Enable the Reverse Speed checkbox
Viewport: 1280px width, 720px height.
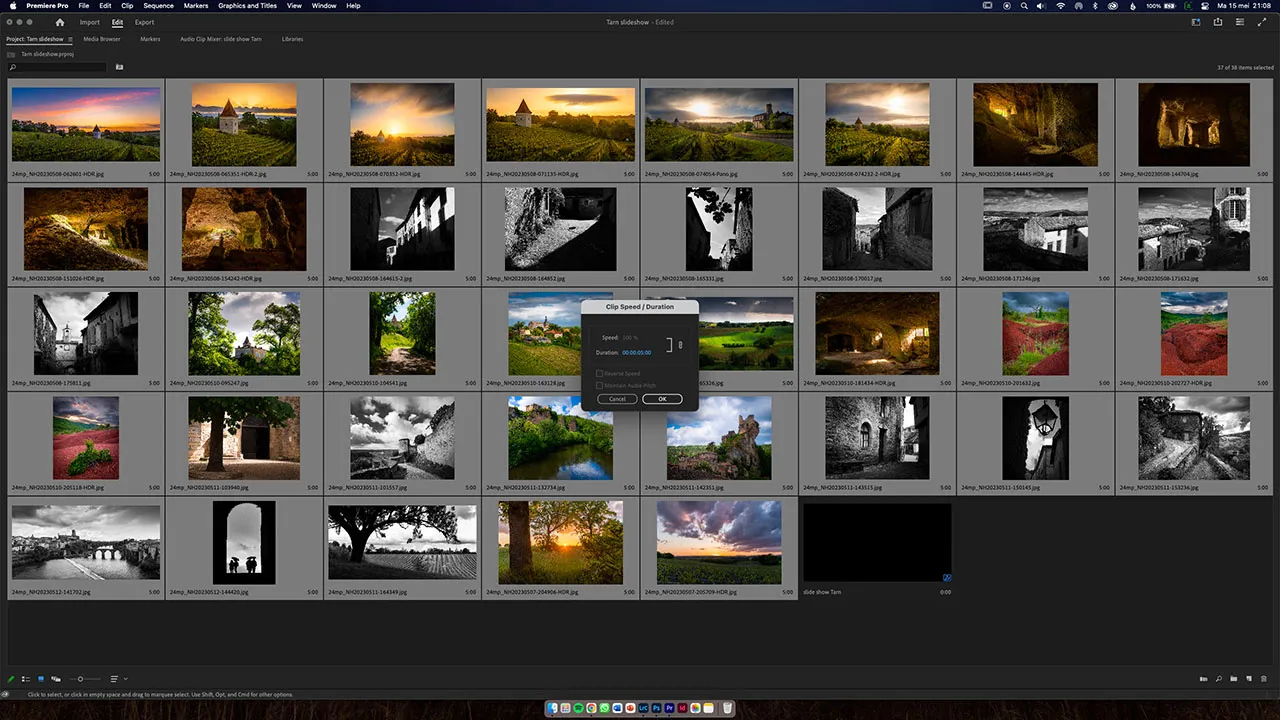coord(599,374)
